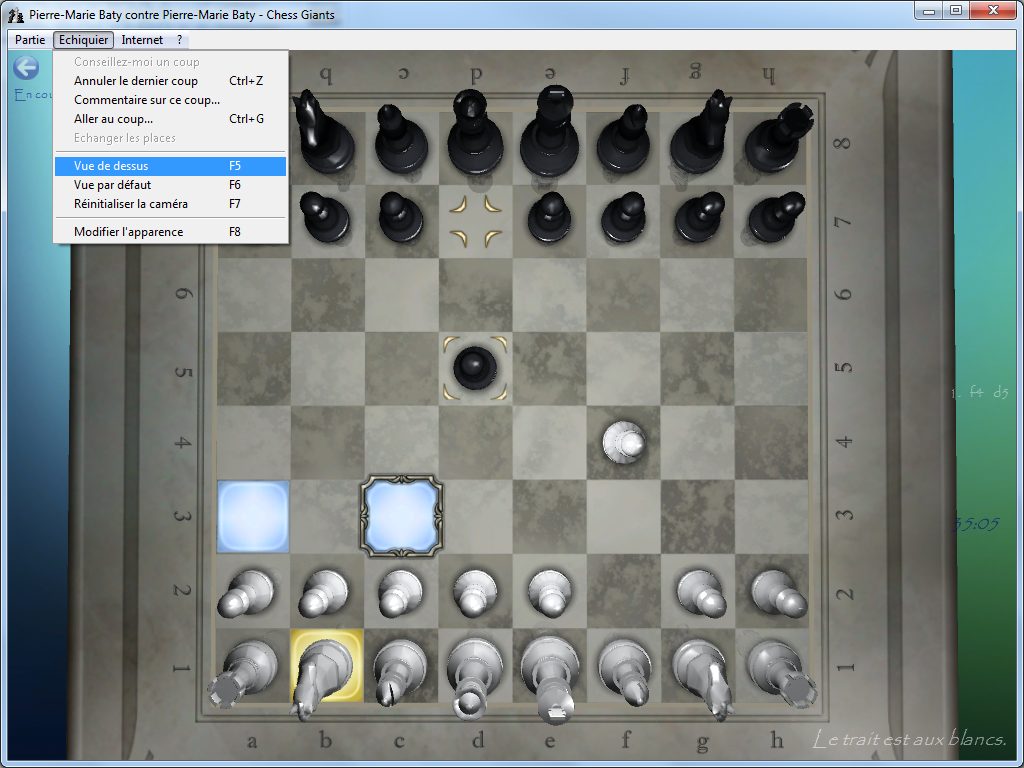Move knight to highlighted c3 square
The height and width of the screenshot is (768, 1024).
(400, 516)
